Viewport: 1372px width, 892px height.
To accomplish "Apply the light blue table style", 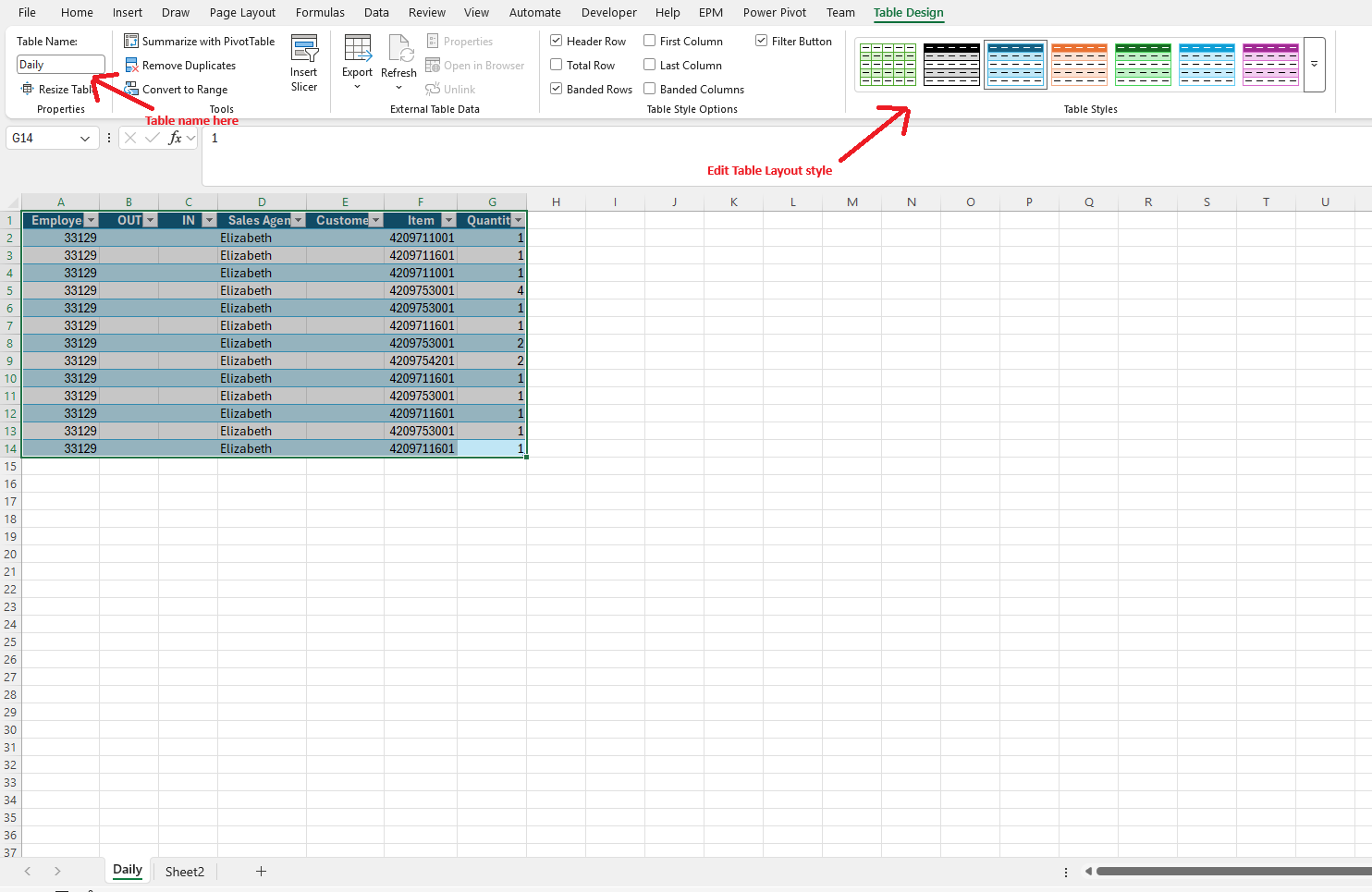I will point(1207,65).
